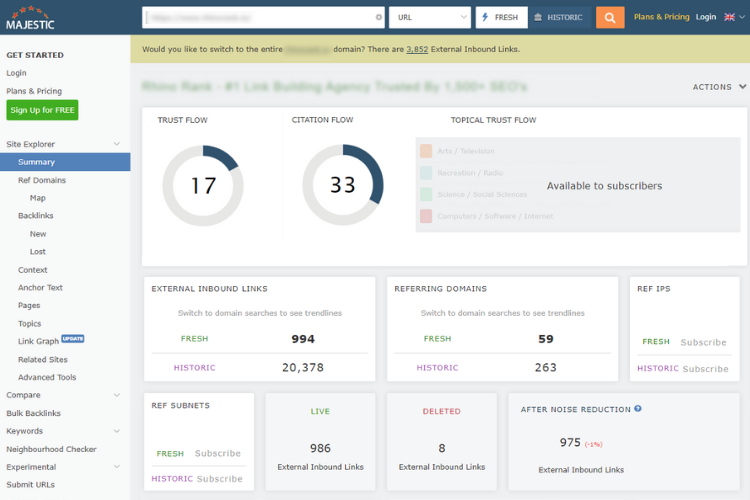Open the Link Graph sidebar item
The height and width of the screenshot is (500, 750).
tap(38, 341)
